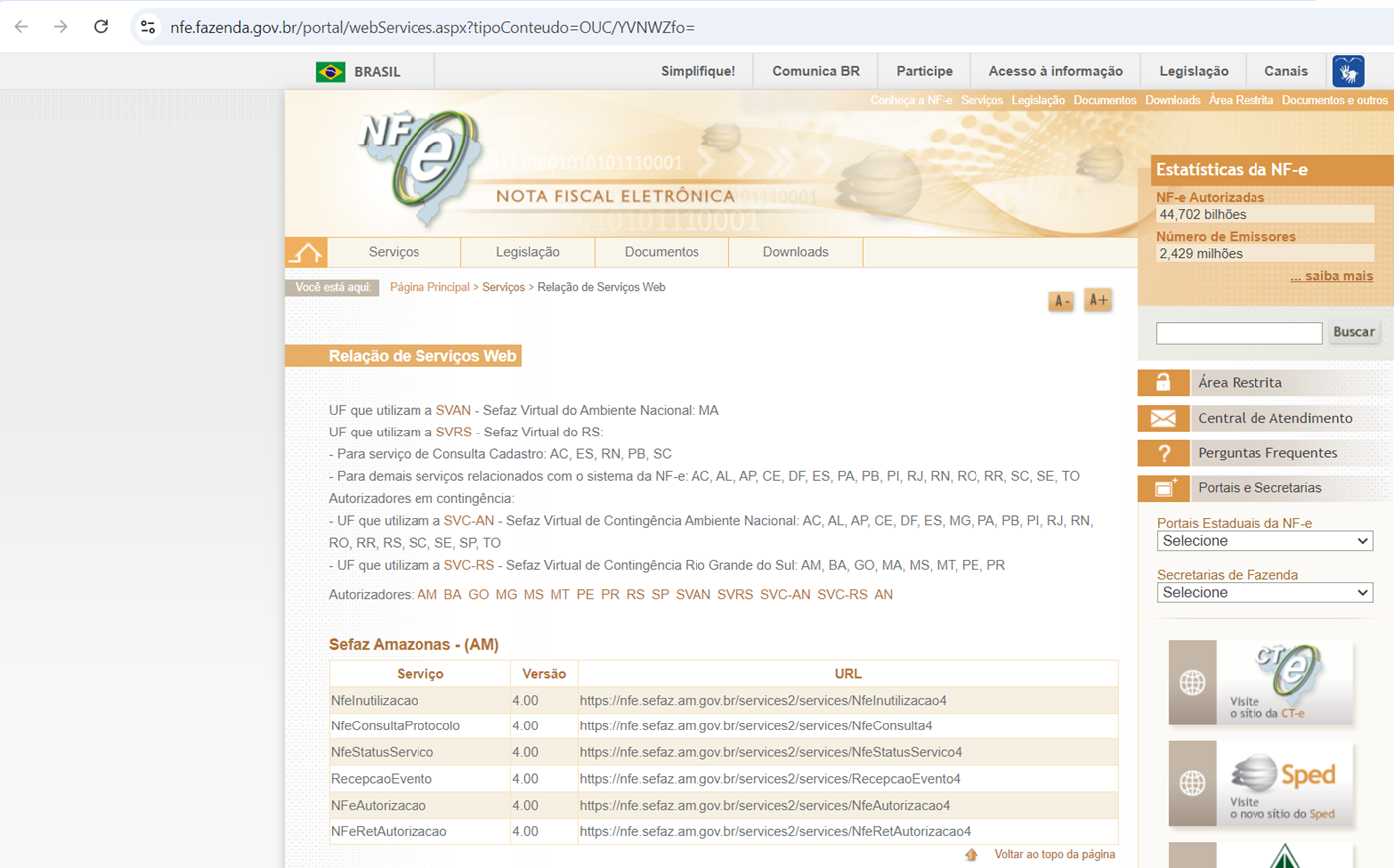Click globe icon beside CT-e banner
The width and height of the screenshot is (1394, 868).
click(1192, 683)
